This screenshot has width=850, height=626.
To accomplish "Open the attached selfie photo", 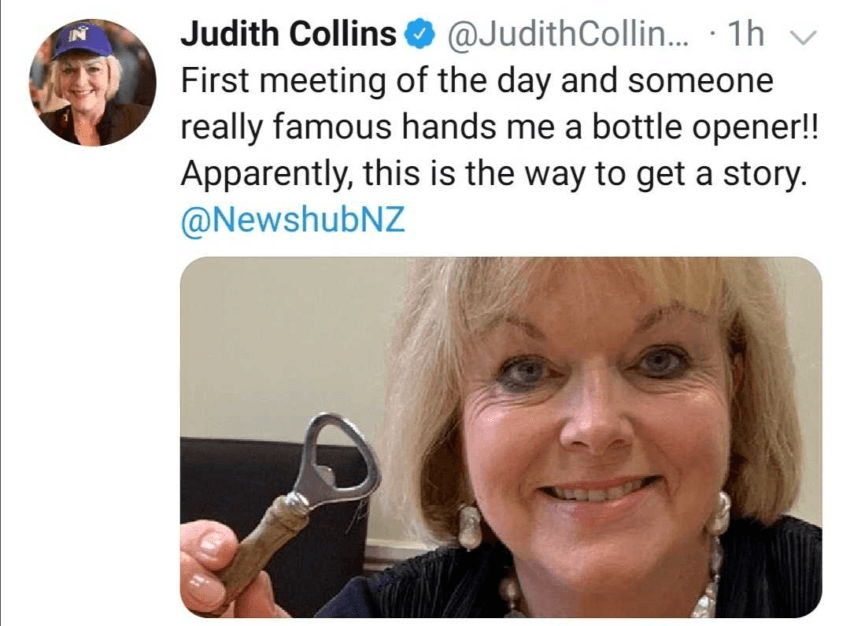I will tap(501, 437).
